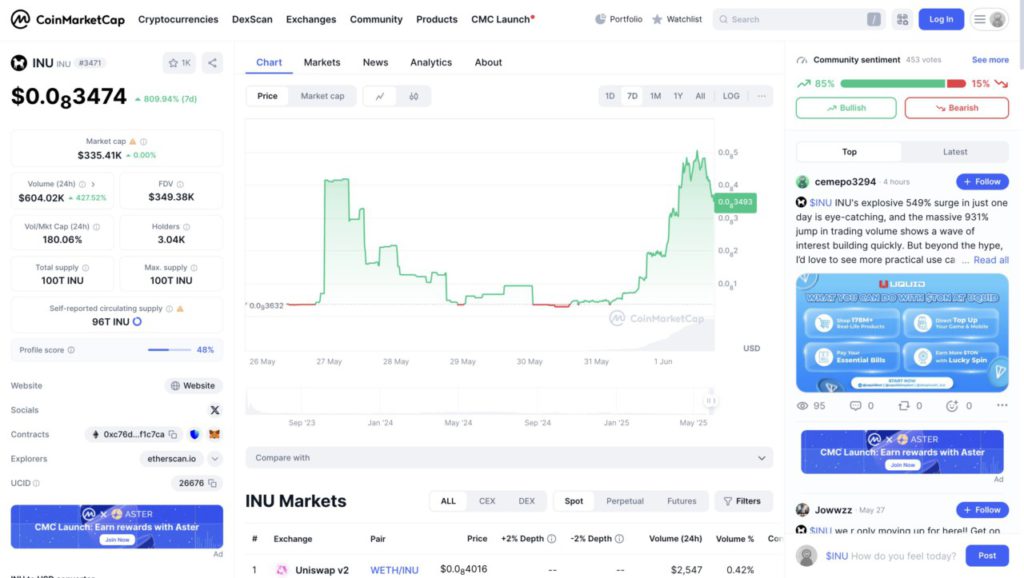The image size is (1024, 578).
Task: Open the X social link
Action: [214, 410]
